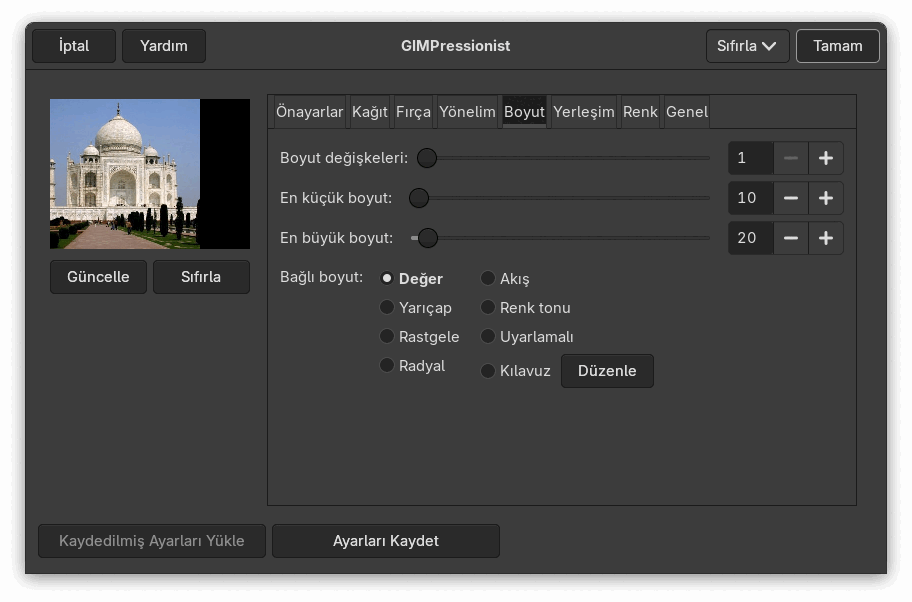Image resolution: width=912 pixels, height=602 pixels.
Task: Click Kaydedilmiş Ayarları Yükle button
Action: 152,541
